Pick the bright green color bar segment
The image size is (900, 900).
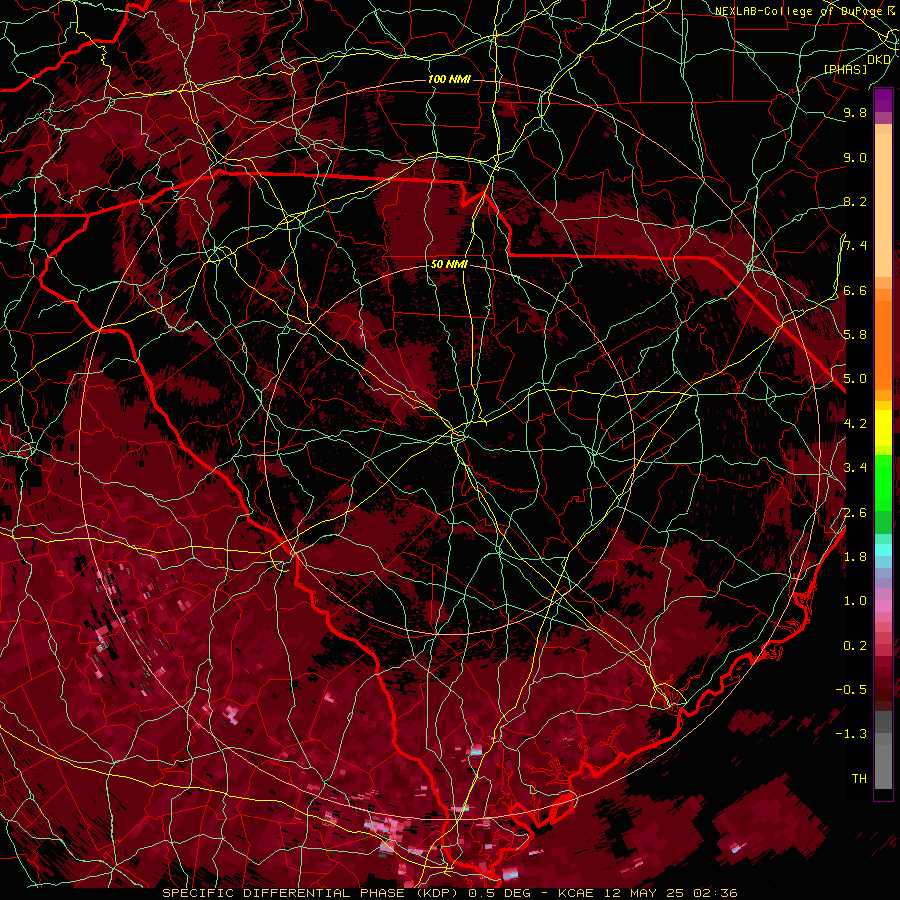pyautogui.click(x=883, y=482)
